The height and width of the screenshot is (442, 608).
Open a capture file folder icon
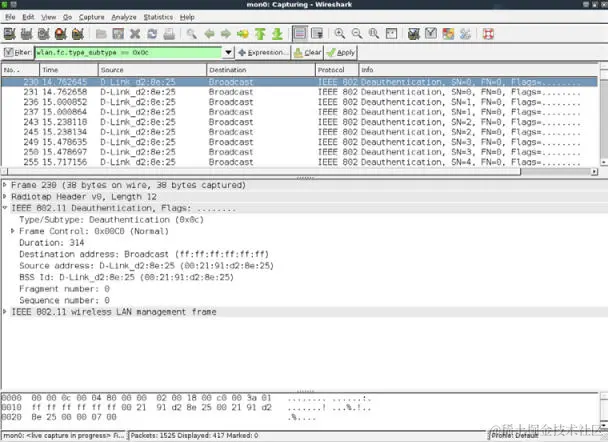coord(101,34)
